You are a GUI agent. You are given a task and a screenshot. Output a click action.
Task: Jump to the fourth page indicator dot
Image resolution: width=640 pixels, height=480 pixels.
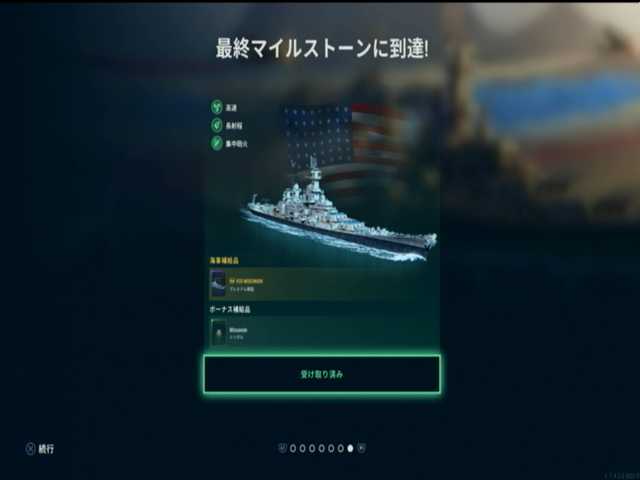(x=322, y=448)
